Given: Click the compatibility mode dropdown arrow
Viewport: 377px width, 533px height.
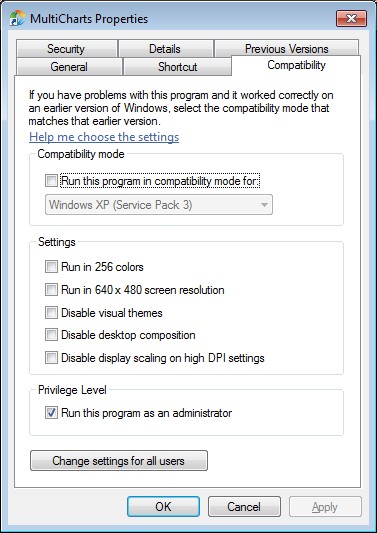Looking at the screenshot, I should click(263, 205).
